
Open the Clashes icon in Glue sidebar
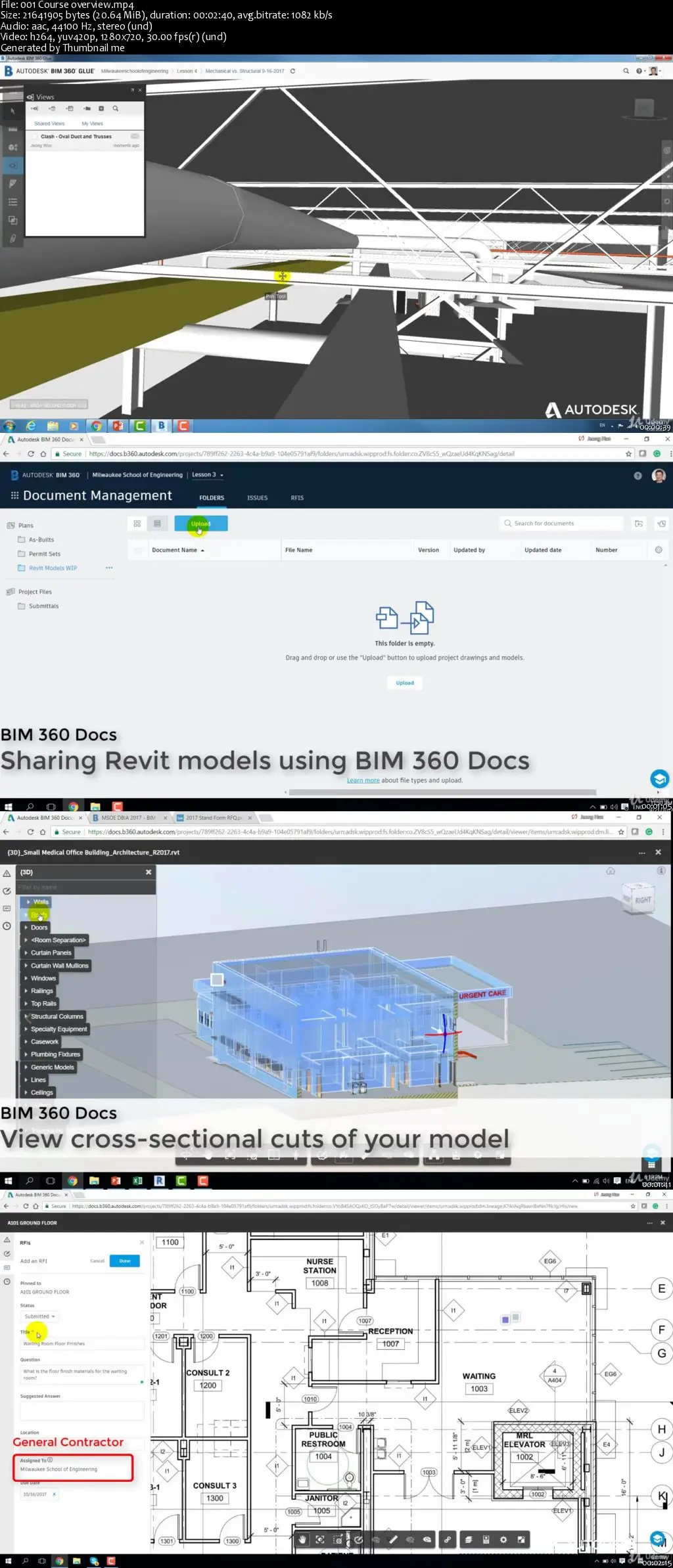[x=12, y=220]
